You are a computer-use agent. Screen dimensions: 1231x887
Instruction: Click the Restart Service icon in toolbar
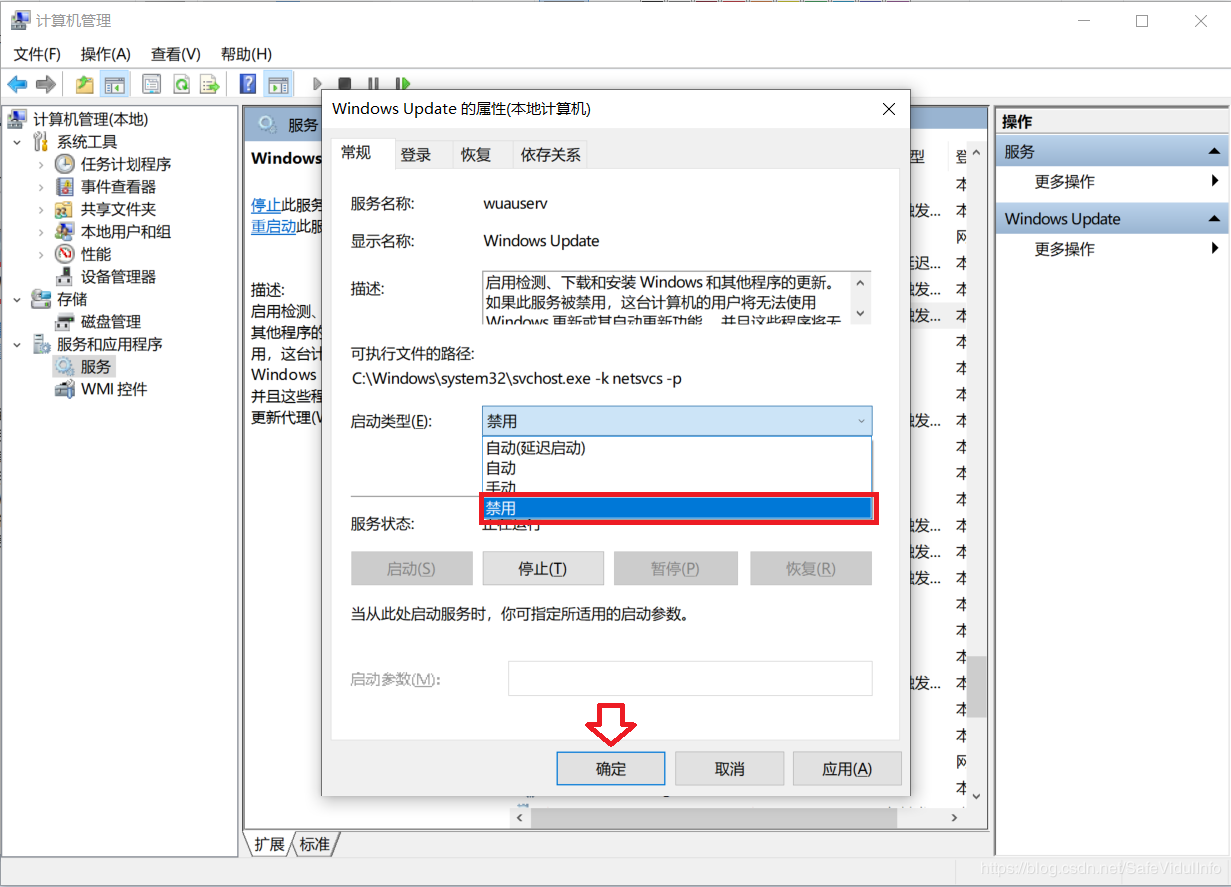click(x=403, y=84)
